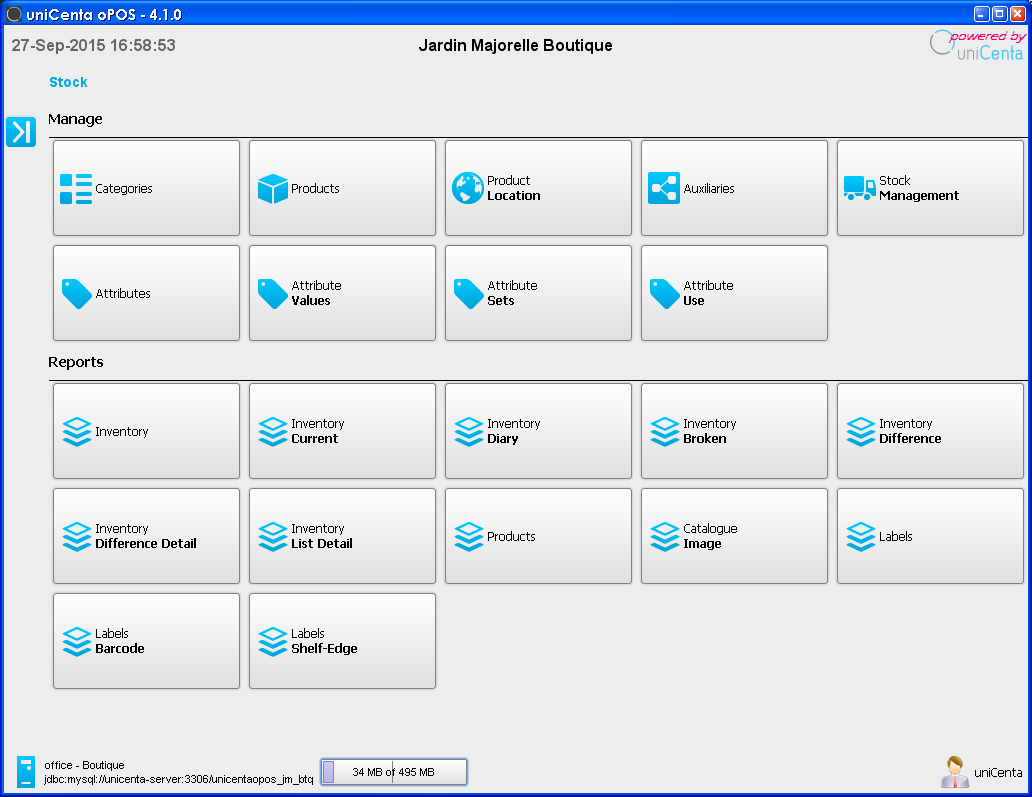
Task: Click the Products cube icon under Manage
Action: pos(272,189)
